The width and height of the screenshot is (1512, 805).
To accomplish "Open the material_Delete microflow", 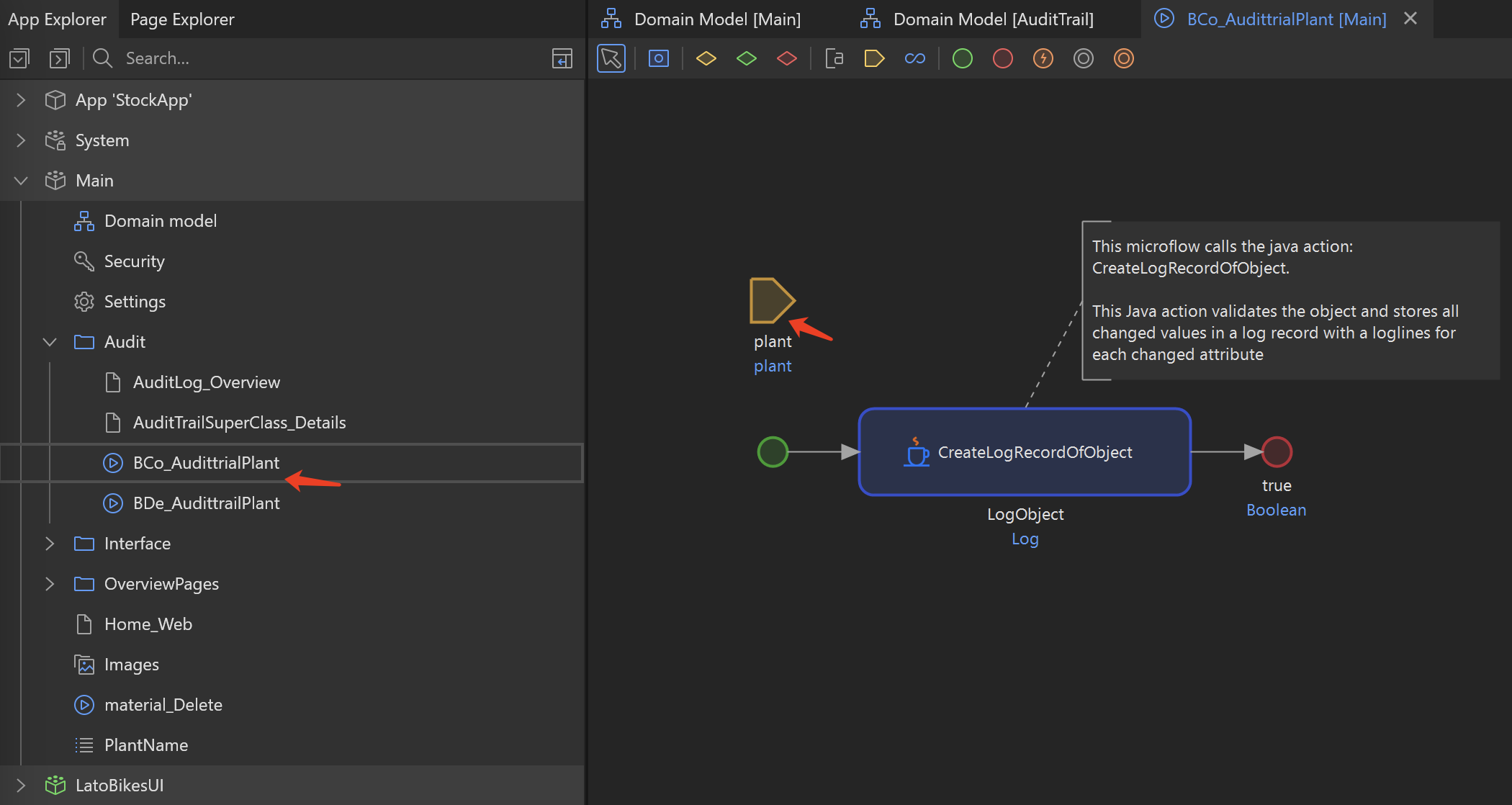I will pyautogui.click(x=163, y=705).
